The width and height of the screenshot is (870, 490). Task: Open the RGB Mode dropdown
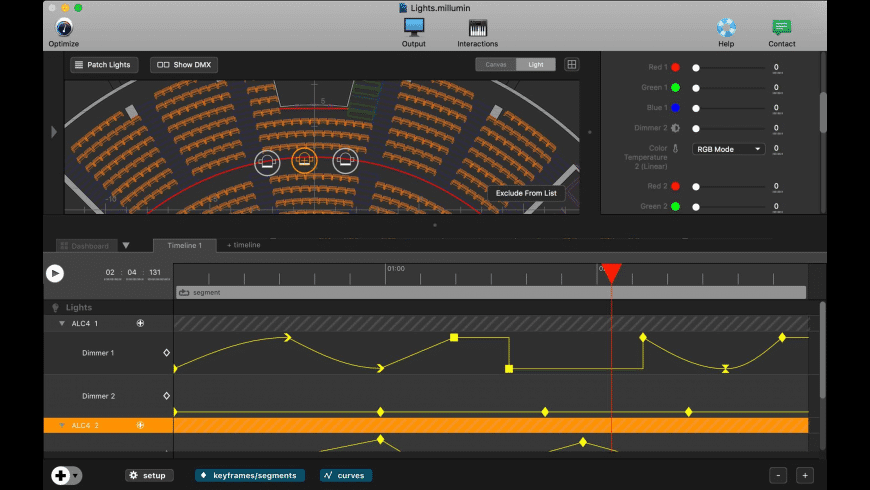pyautogui.click(x=728, y=149)
